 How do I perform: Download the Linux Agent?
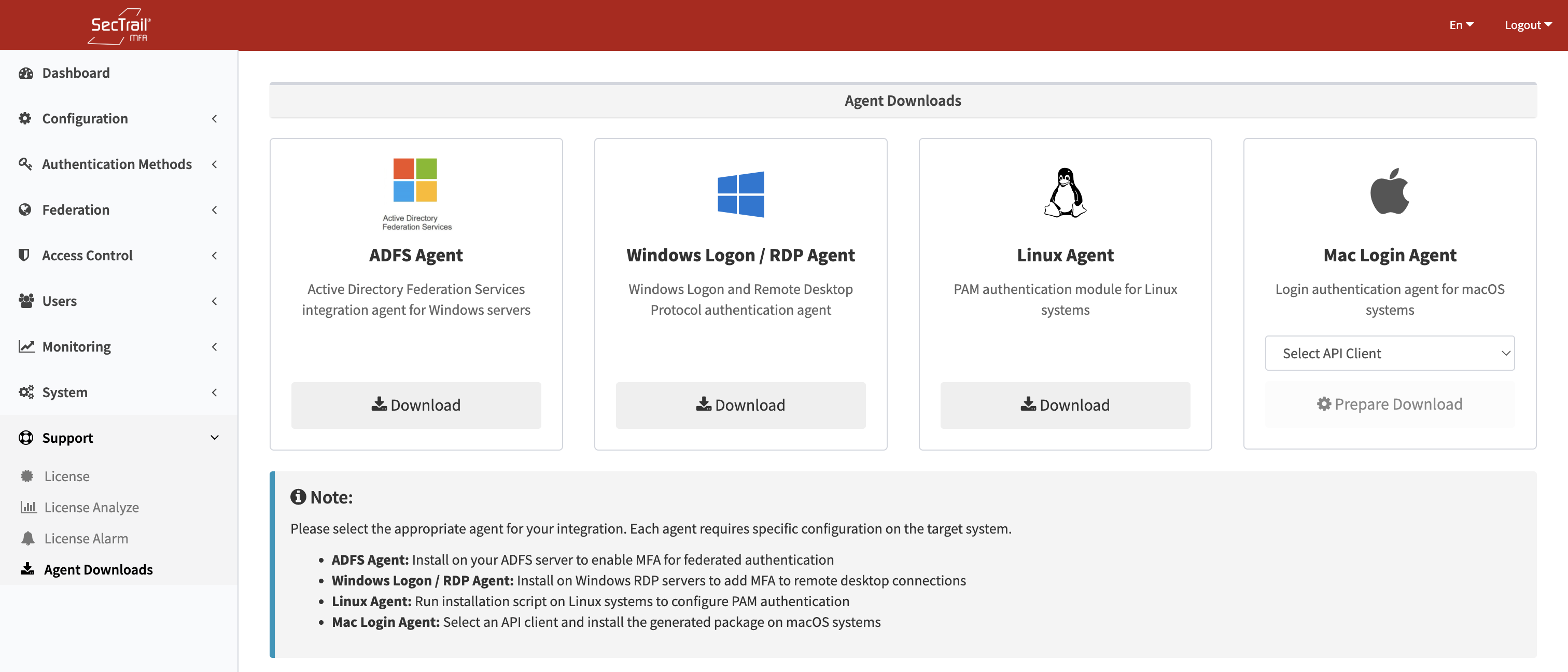(1065, 405)
